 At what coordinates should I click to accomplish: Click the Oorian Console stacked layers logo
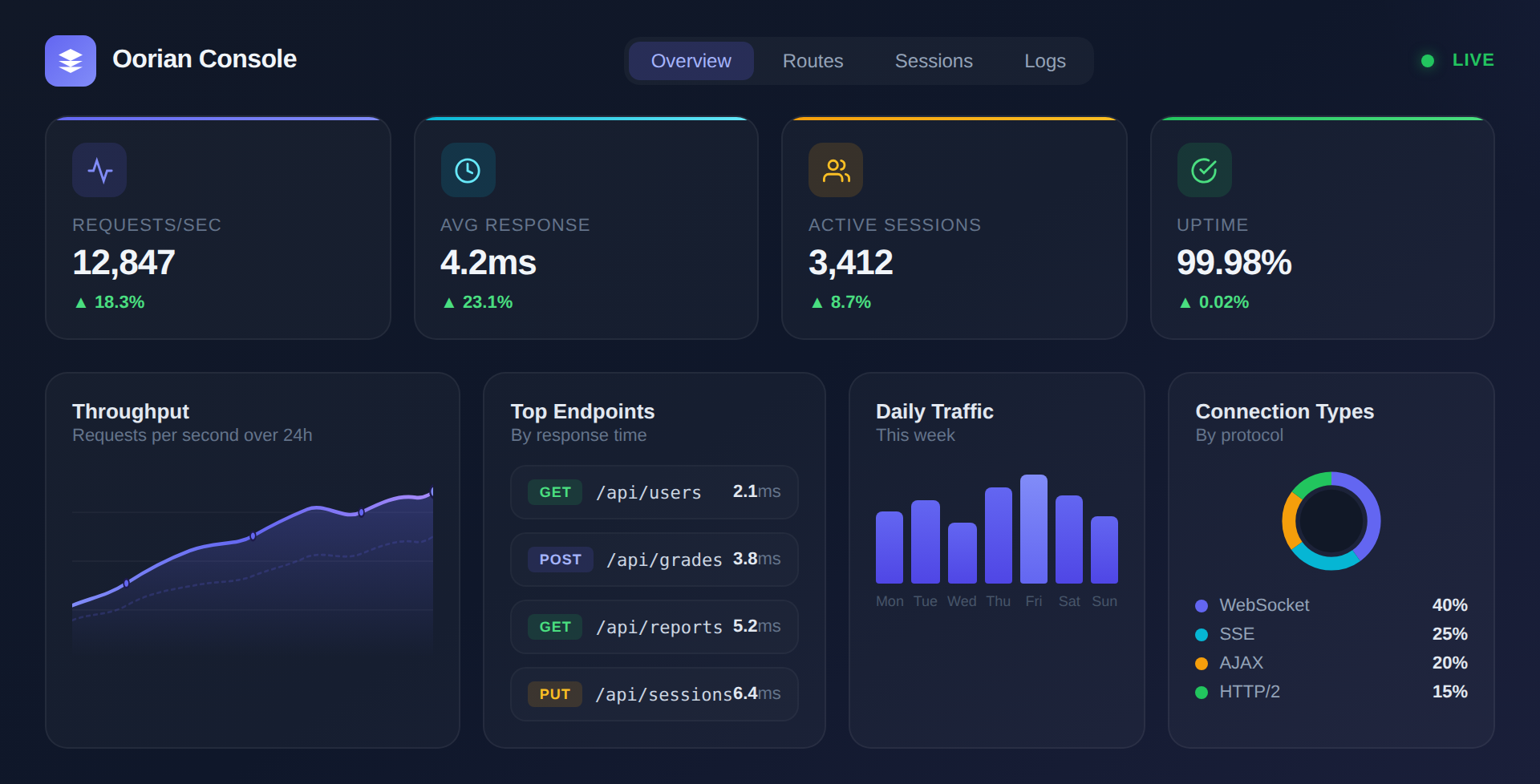(70, 60)
